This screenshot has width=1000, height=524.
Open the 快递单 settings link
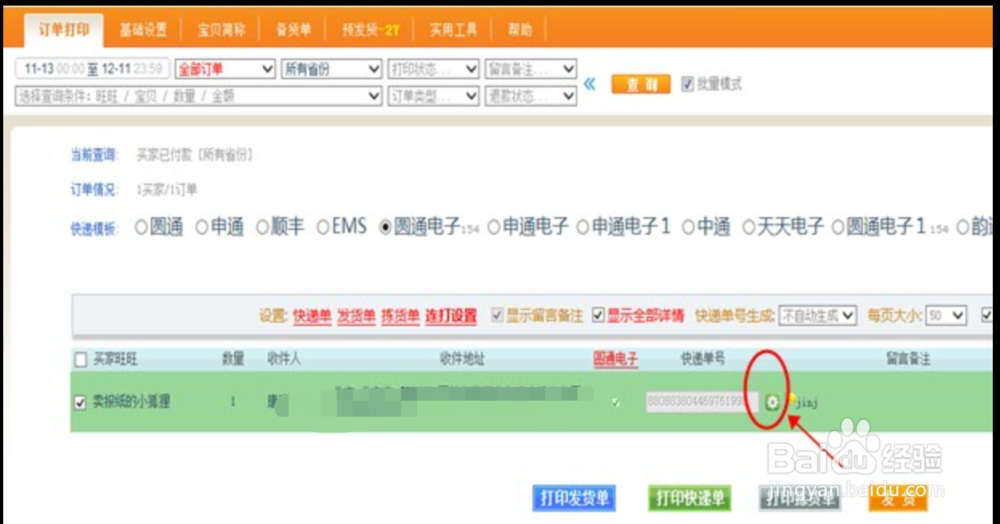312,316
